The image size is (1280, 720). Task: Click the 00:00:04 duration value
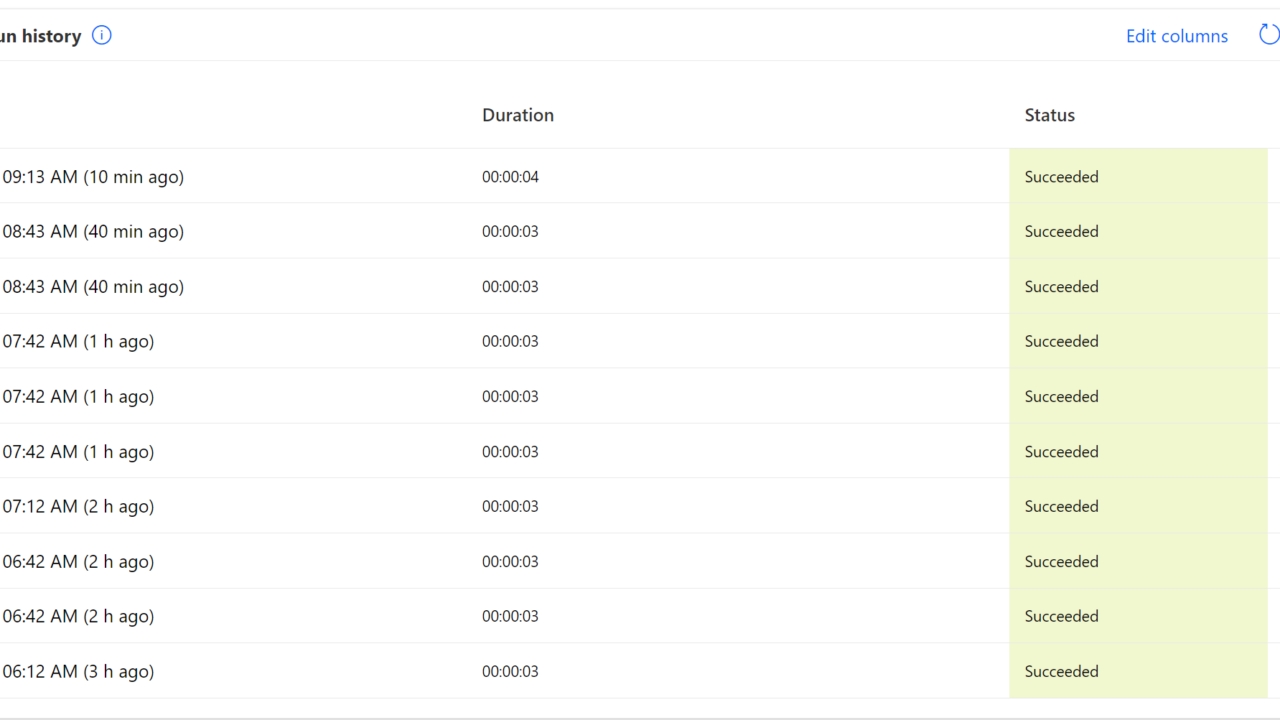pyautogui.click(x=510, y=177)
